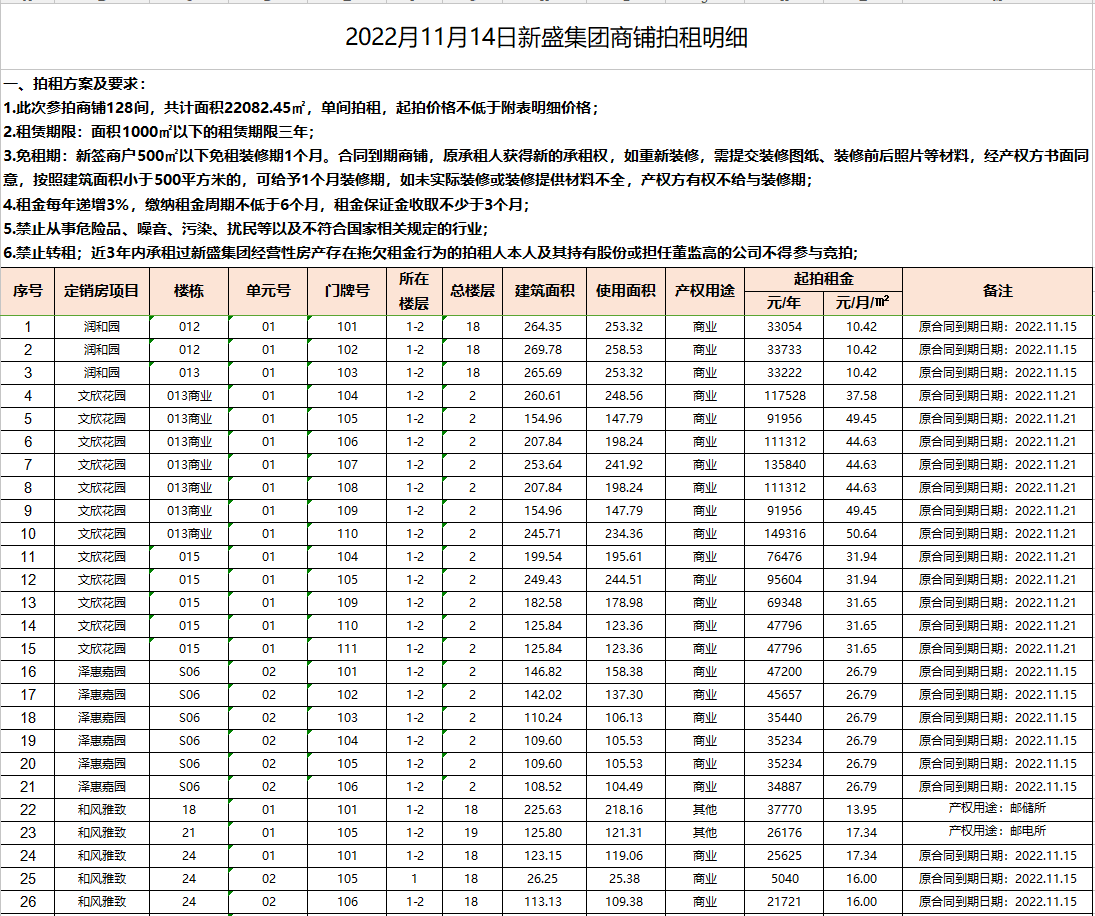Click the title cell 2022年11月14日新盛集团商铺拍租明细
The image size is (1095, 916).
[546, 38]
